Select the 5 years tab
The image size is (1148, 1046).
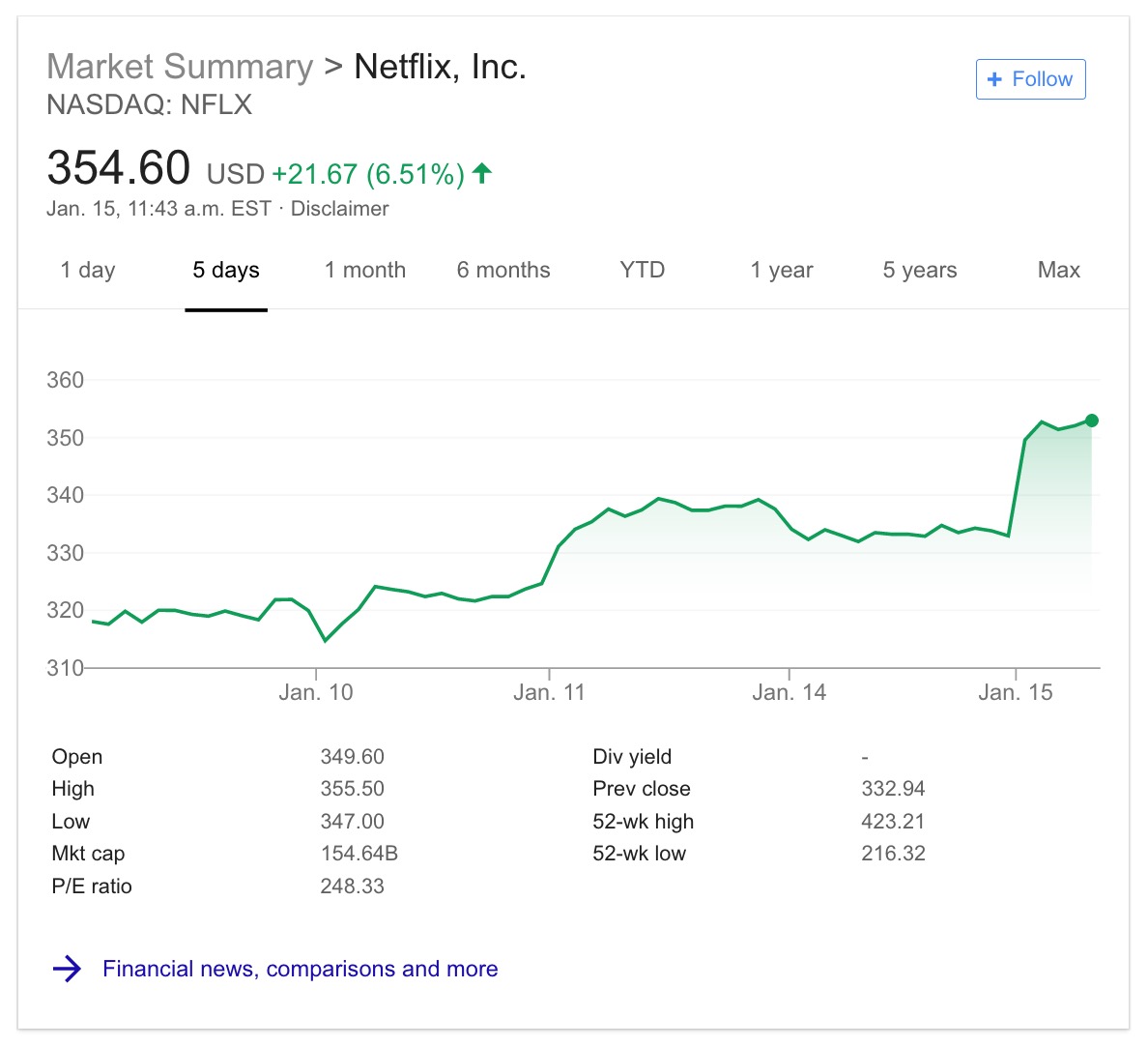pyautogui.click(x=920, y=270)
